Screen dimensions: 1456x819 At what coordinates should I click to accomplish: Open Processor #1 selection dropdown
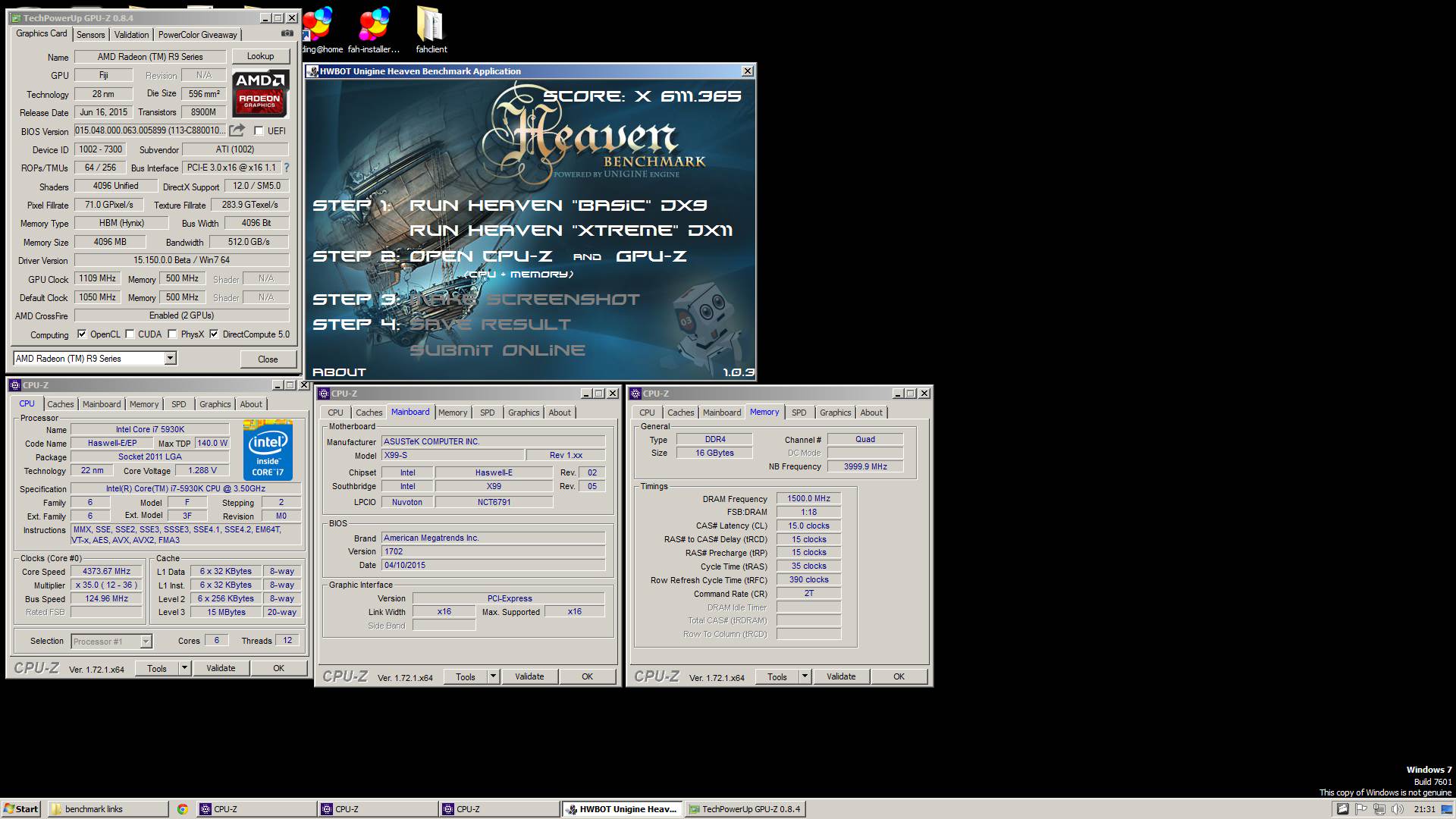coord(146,642)
